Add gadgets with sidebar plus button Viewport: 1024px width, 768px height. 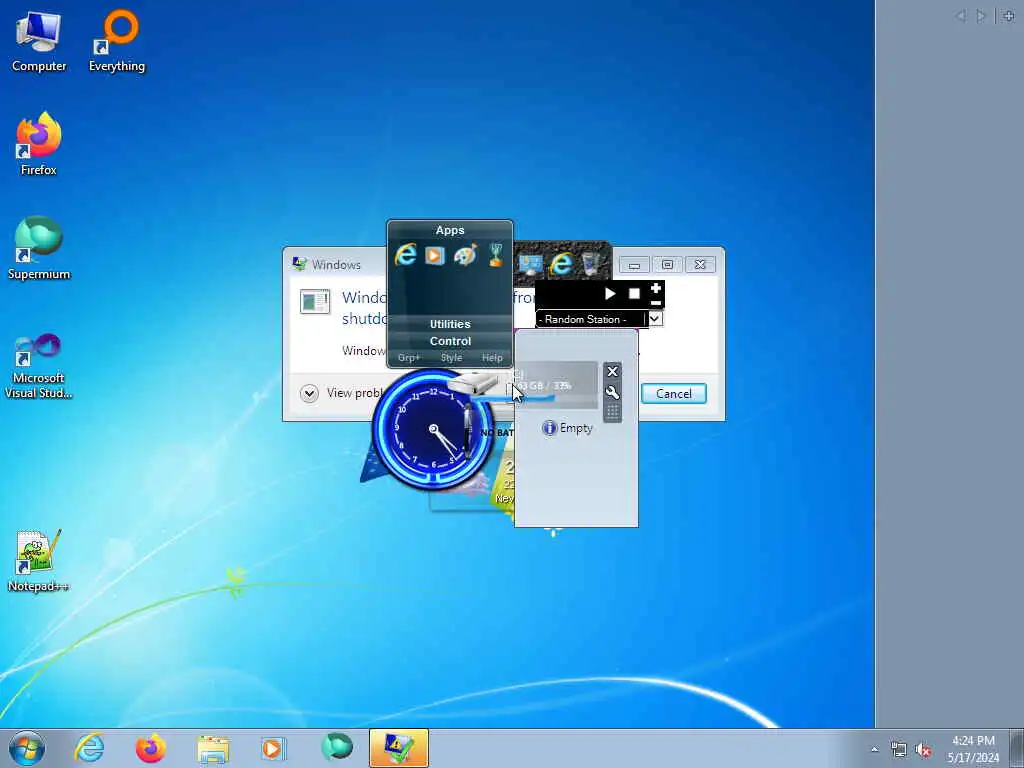(1009, 16)
